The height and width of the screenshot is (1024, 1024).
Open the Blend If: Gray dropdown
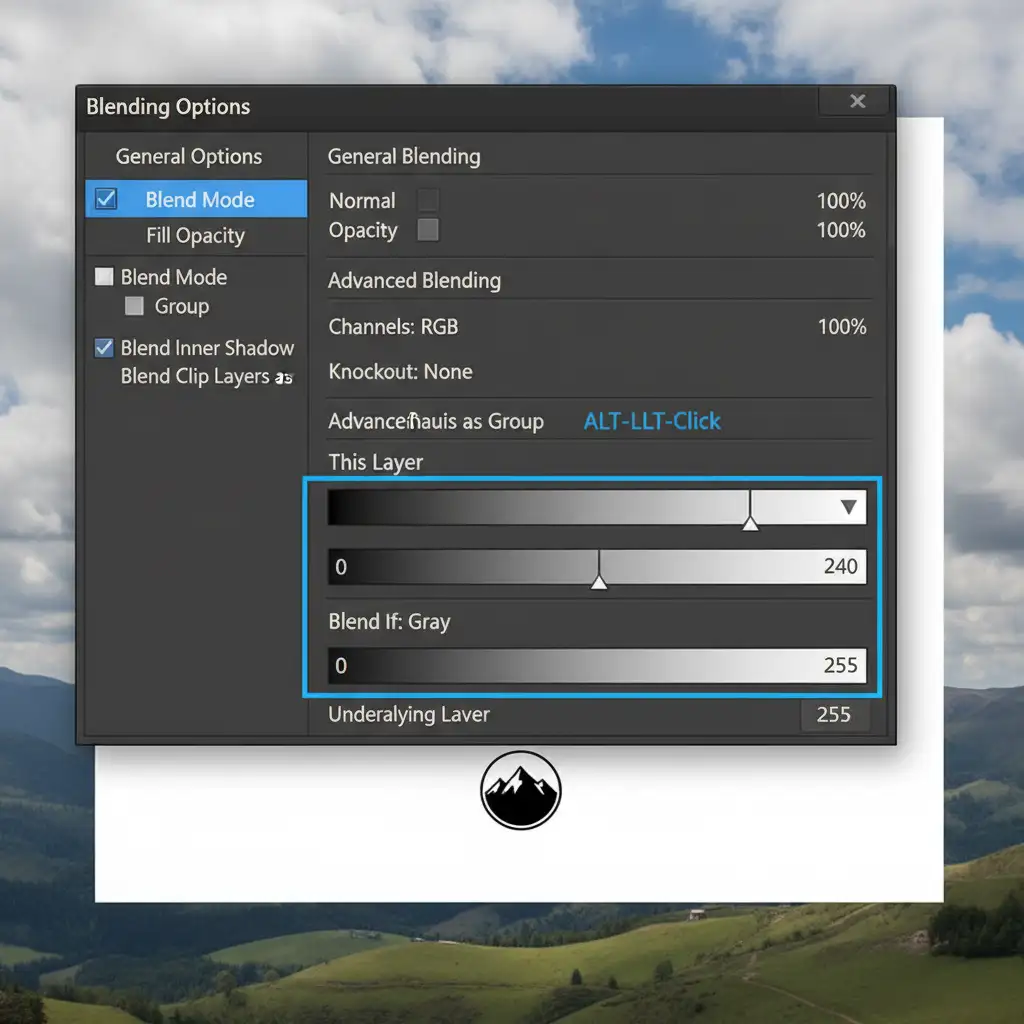[389, 621]
